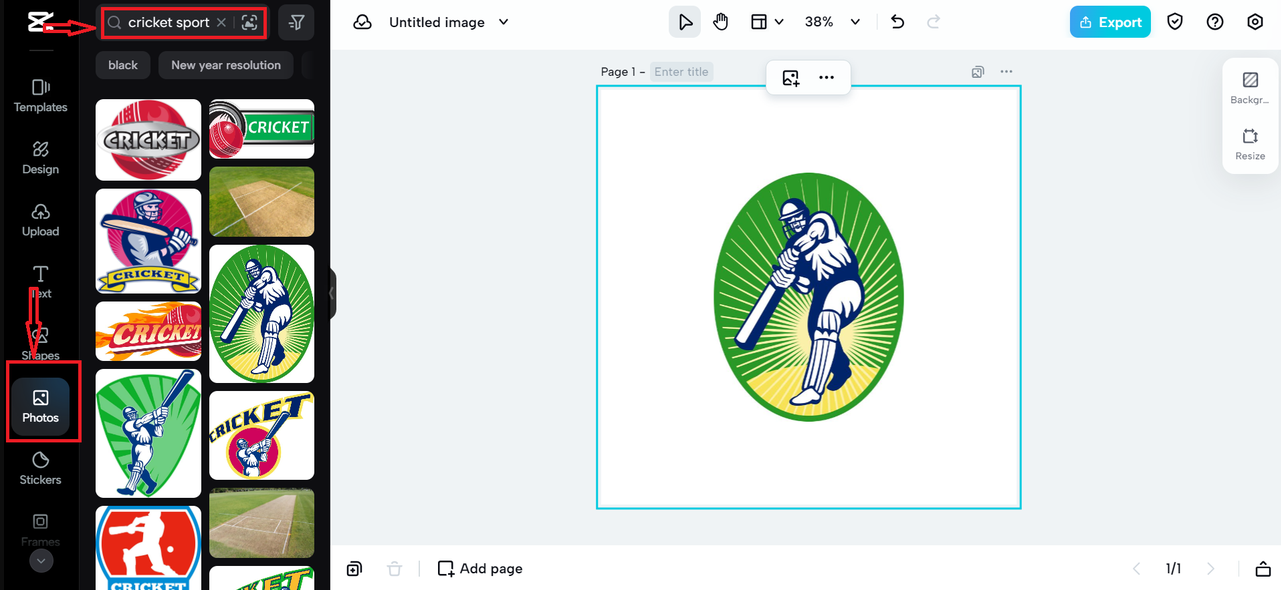Select the black suggestion chip
1281x590 pixels.
123,65
